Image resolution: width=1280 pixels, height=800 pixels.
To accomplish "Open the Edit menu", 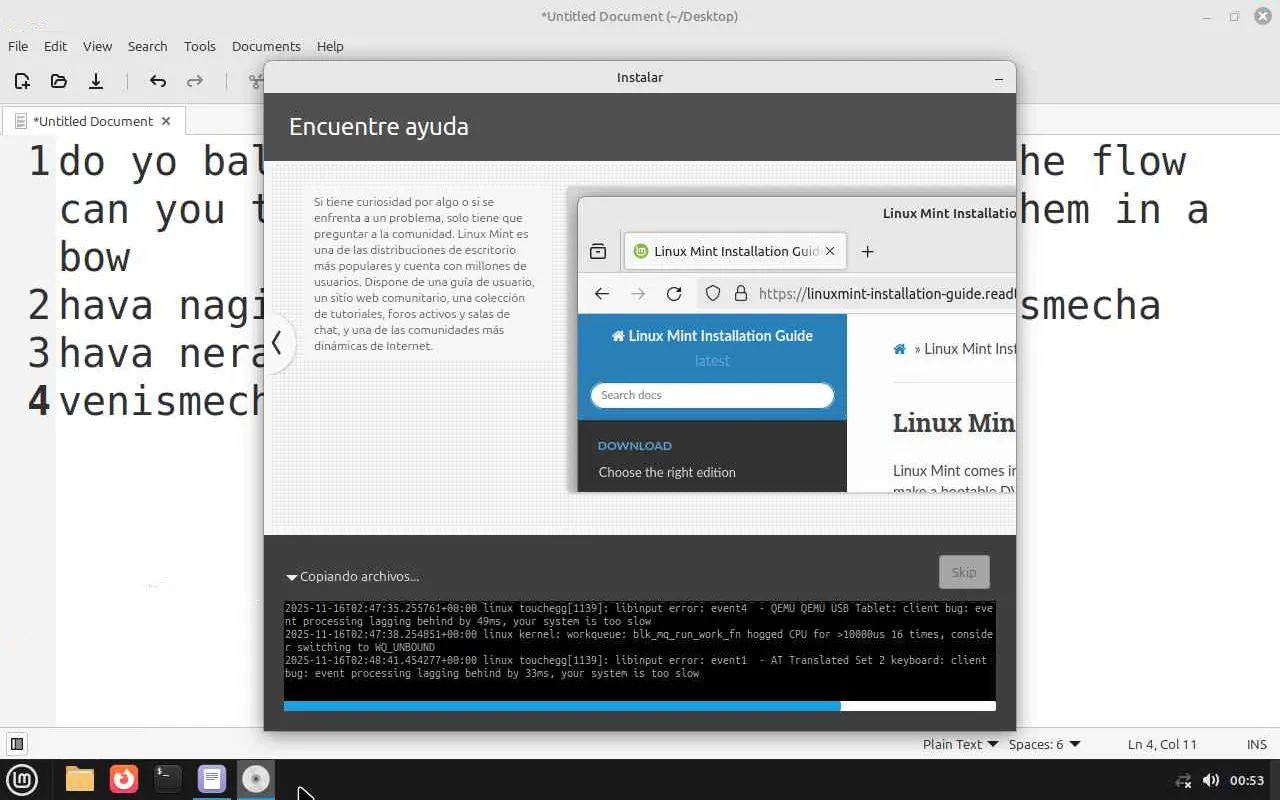I will click(55, 46).
